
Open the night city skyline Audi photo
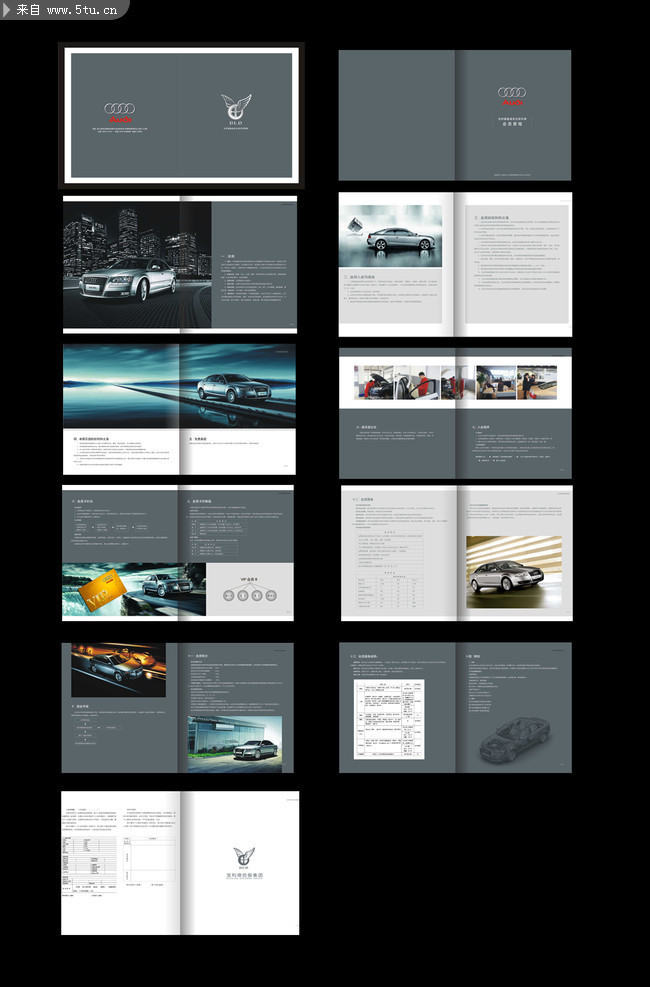click(x=137, y=264)
